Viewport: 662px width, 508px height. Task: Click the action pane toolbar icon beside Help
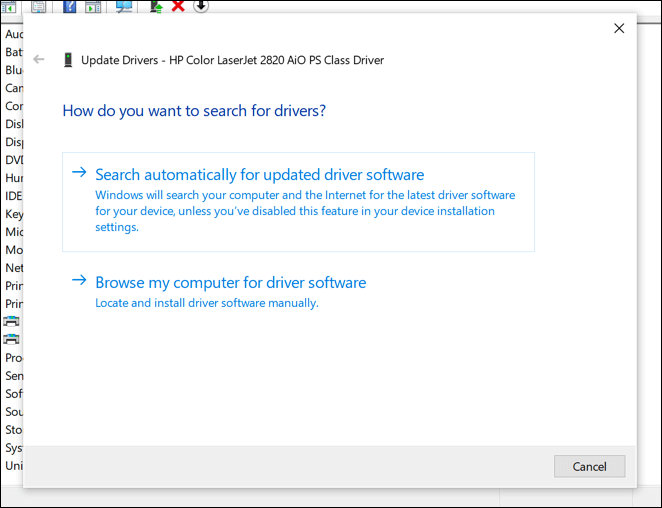pos(92,6)
